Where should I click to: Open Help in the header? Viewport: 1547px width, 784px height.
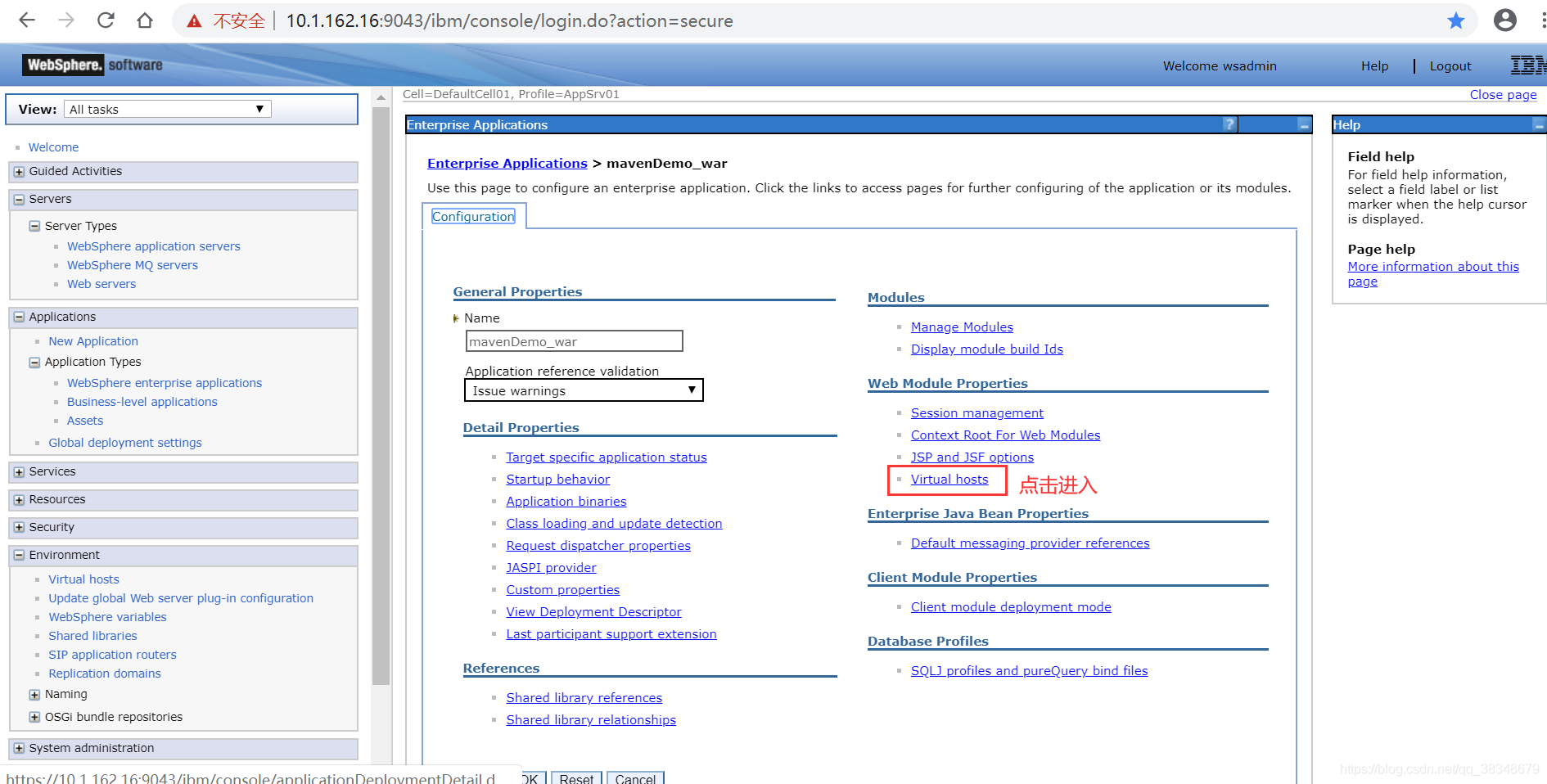(1374, 66)
